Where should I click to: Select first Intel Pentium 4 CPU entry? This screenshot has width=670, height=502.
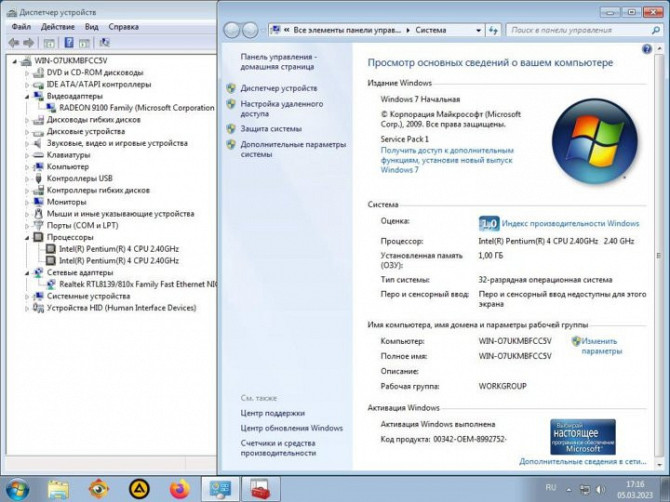click(119, 249)
